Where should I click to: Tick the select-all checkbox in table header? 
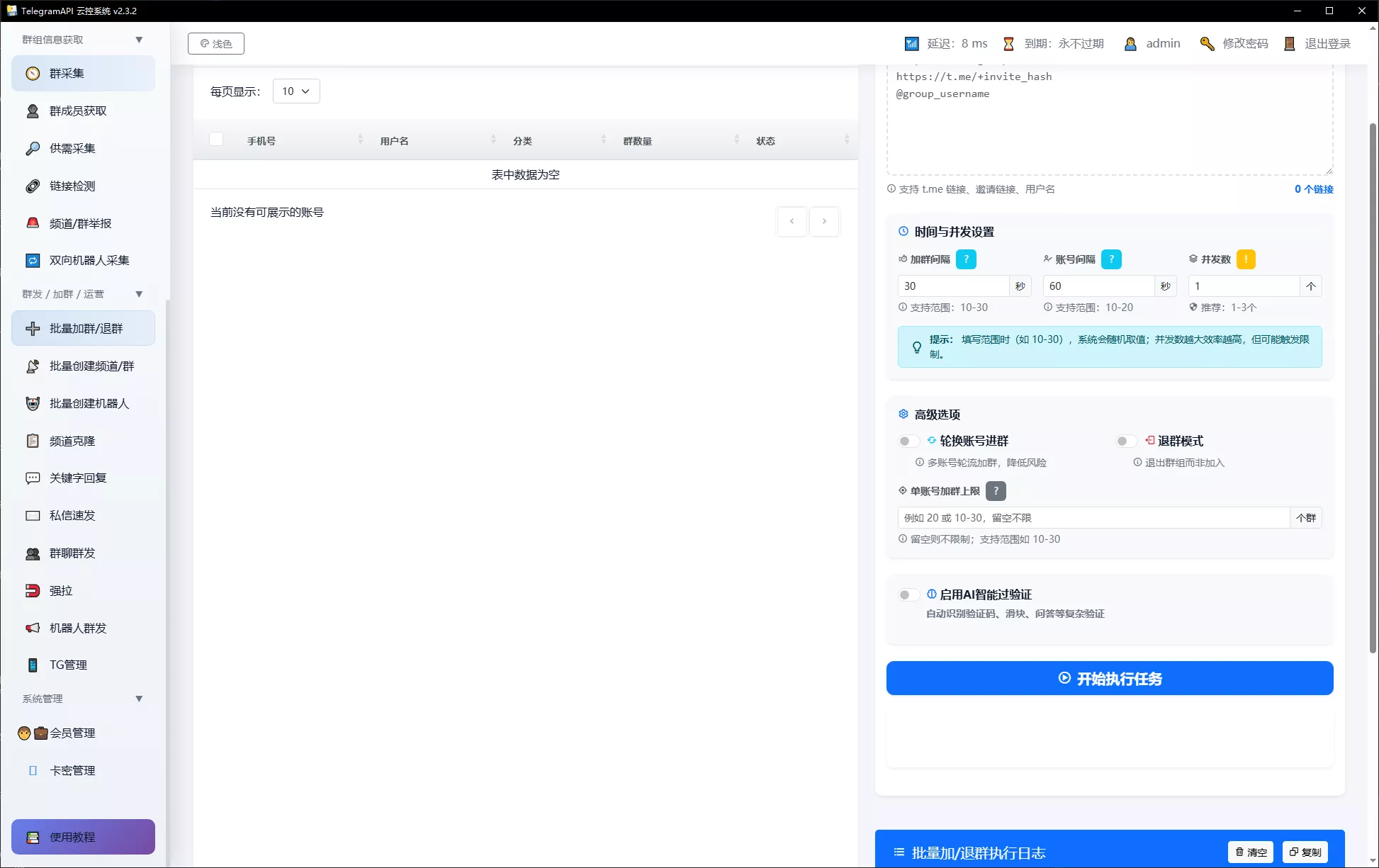(x=216, y=139)
